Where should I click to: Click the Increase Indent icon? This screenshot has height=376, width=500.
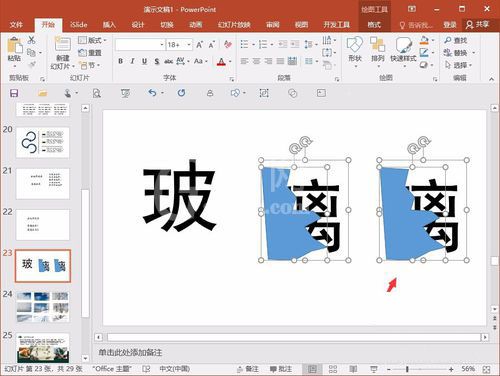coord(295,44)
